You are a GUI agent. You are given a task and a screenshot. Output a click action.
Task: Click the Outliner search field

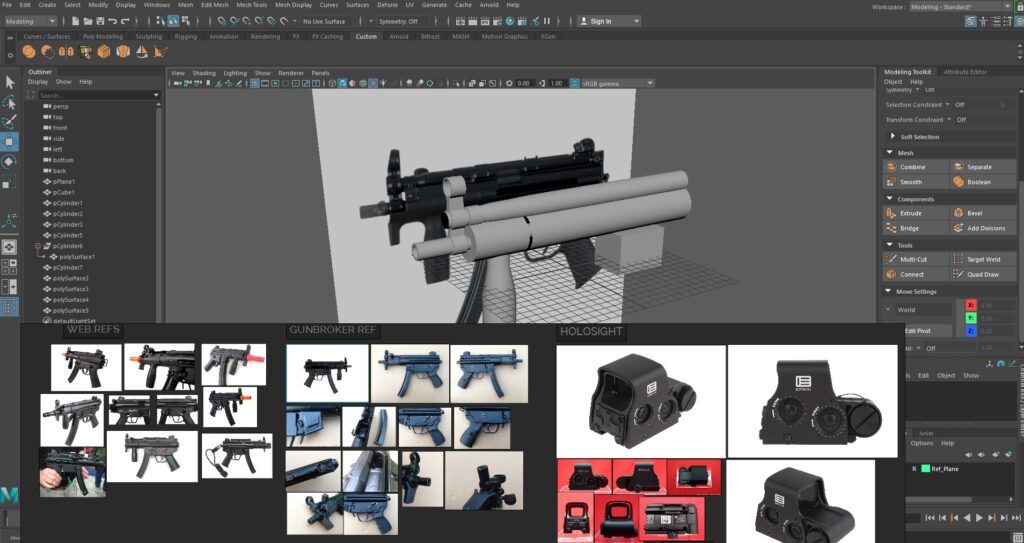97,95
